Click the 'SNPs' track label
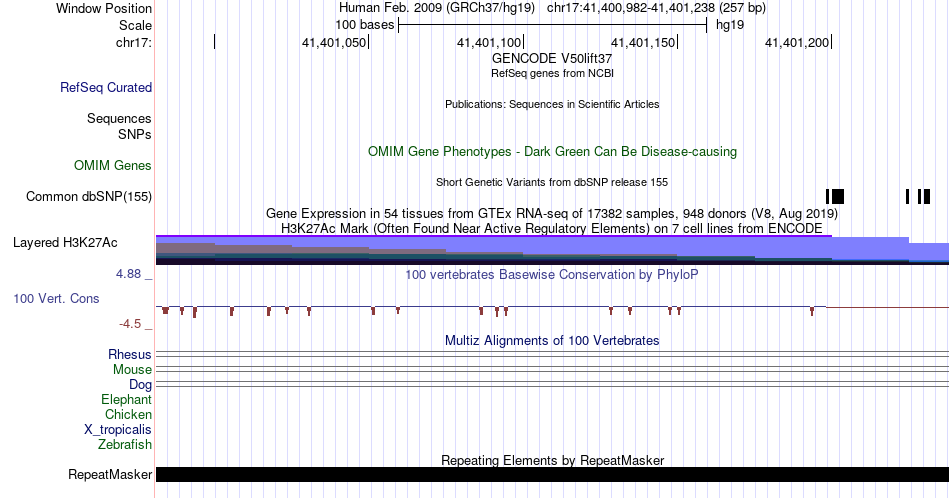The width and height of the screenshot is (950, 498). point(135,134)
